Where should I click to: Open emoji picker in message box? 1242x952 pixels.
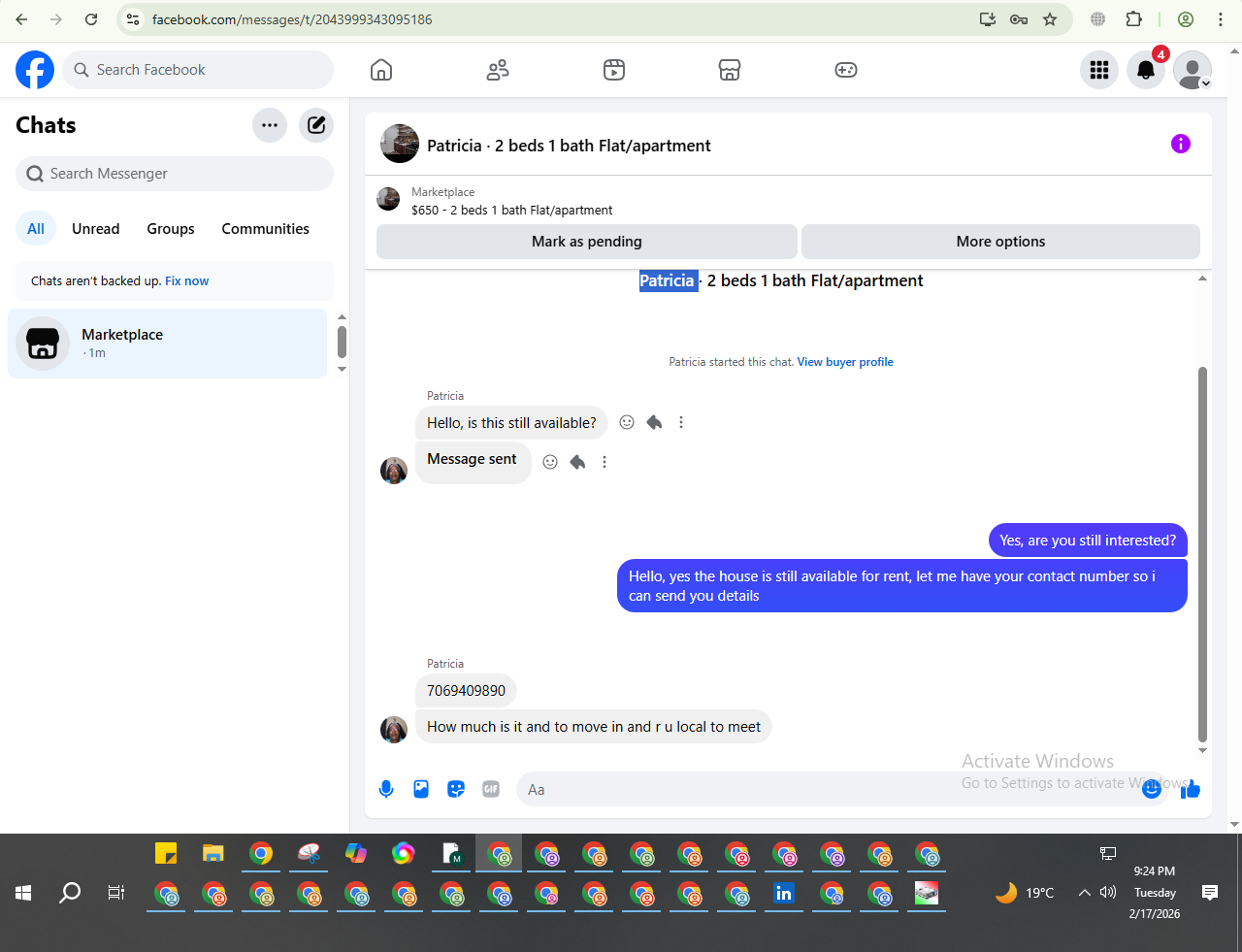pyautogui.click(x=1152, y=789)
